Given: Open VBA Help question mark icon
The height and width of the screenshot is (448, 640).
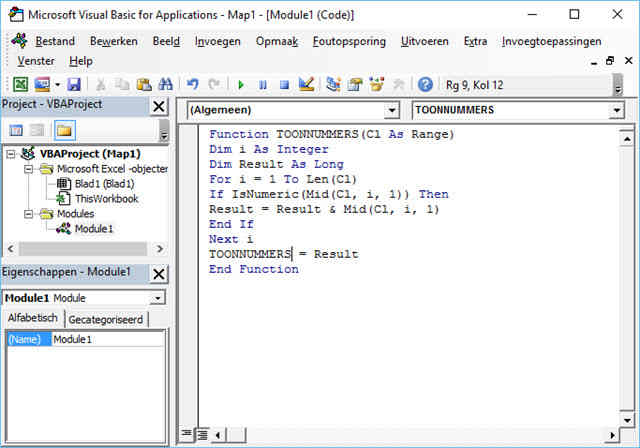Looking at the screenshot, I should pos(425,84).
